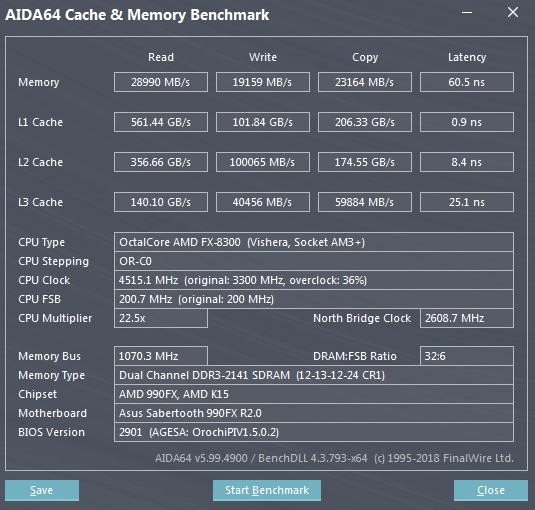Click the CPU Type information field

click(x=314, y=242)
